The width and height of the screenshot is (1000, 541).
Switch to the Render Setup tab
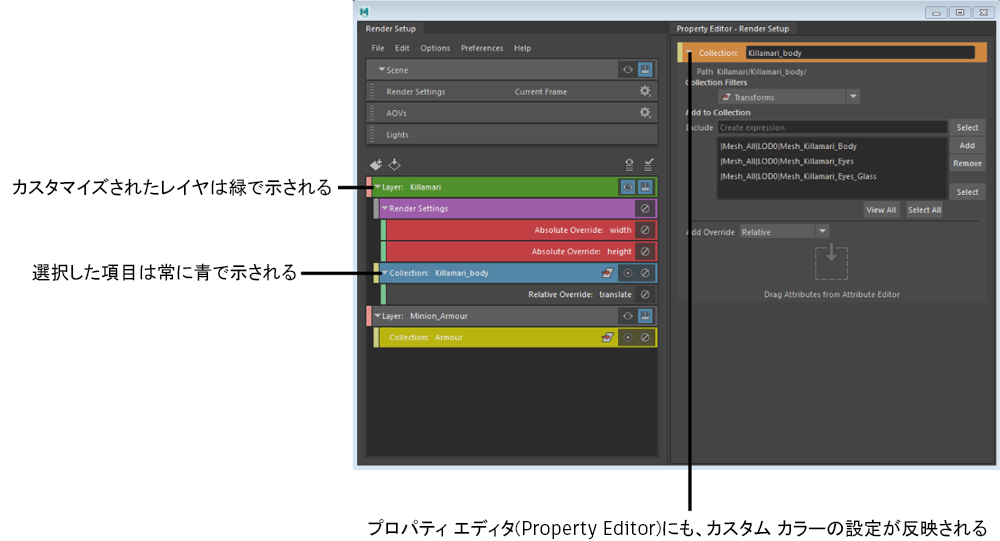click(x=390, y=29)
